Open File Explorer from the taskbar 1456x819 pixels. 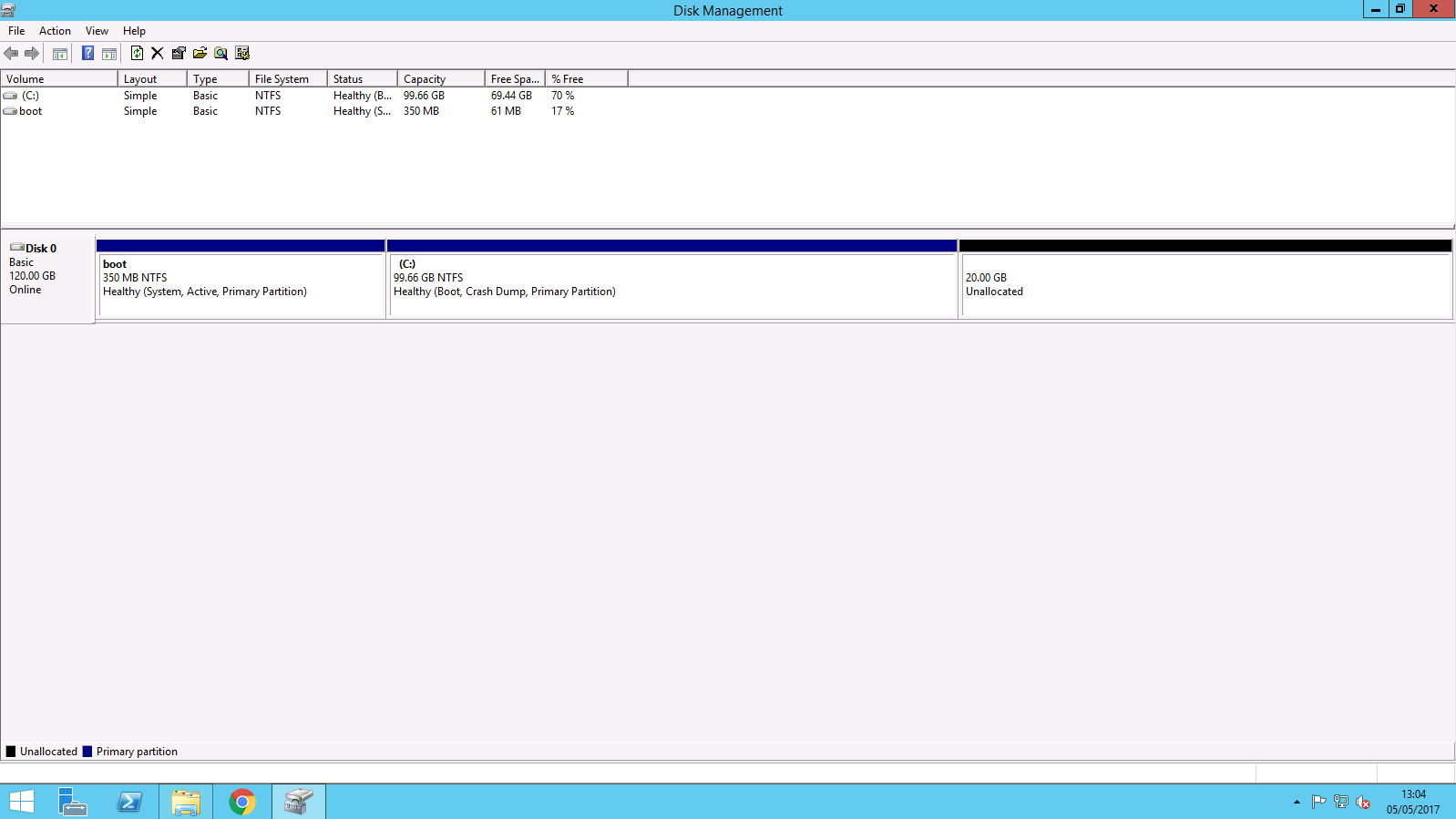click(x=186, y=802)
